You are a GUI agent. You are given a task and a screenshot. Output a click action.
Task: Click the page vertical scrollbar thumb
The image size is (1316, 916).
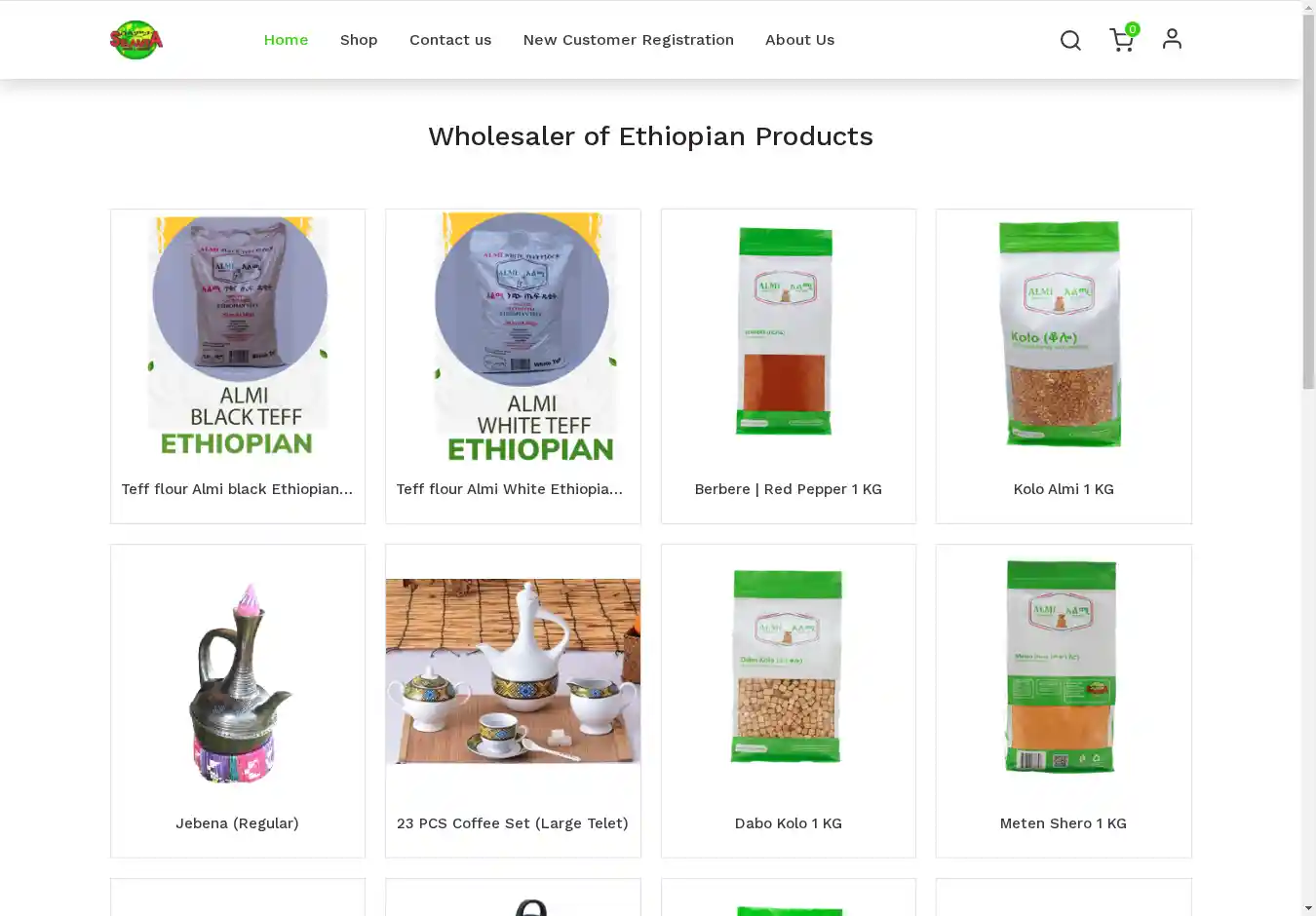(x=1308, y=202)
